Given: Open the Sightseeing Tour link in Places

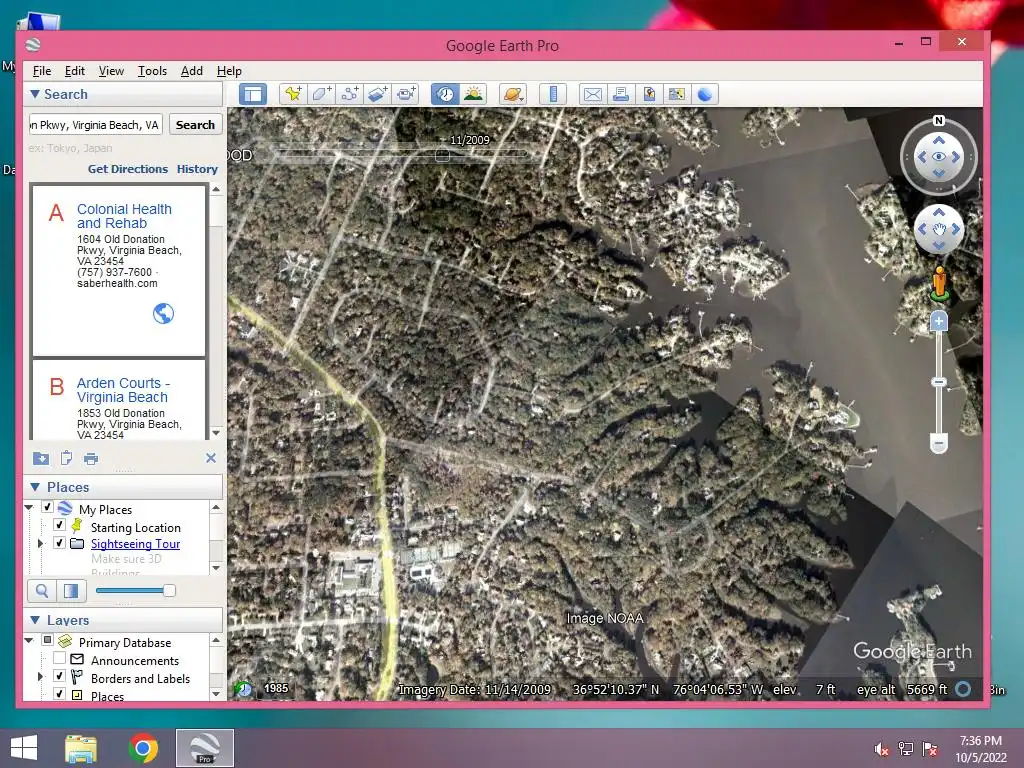Looking at the screenshot, I should (135, 543).
